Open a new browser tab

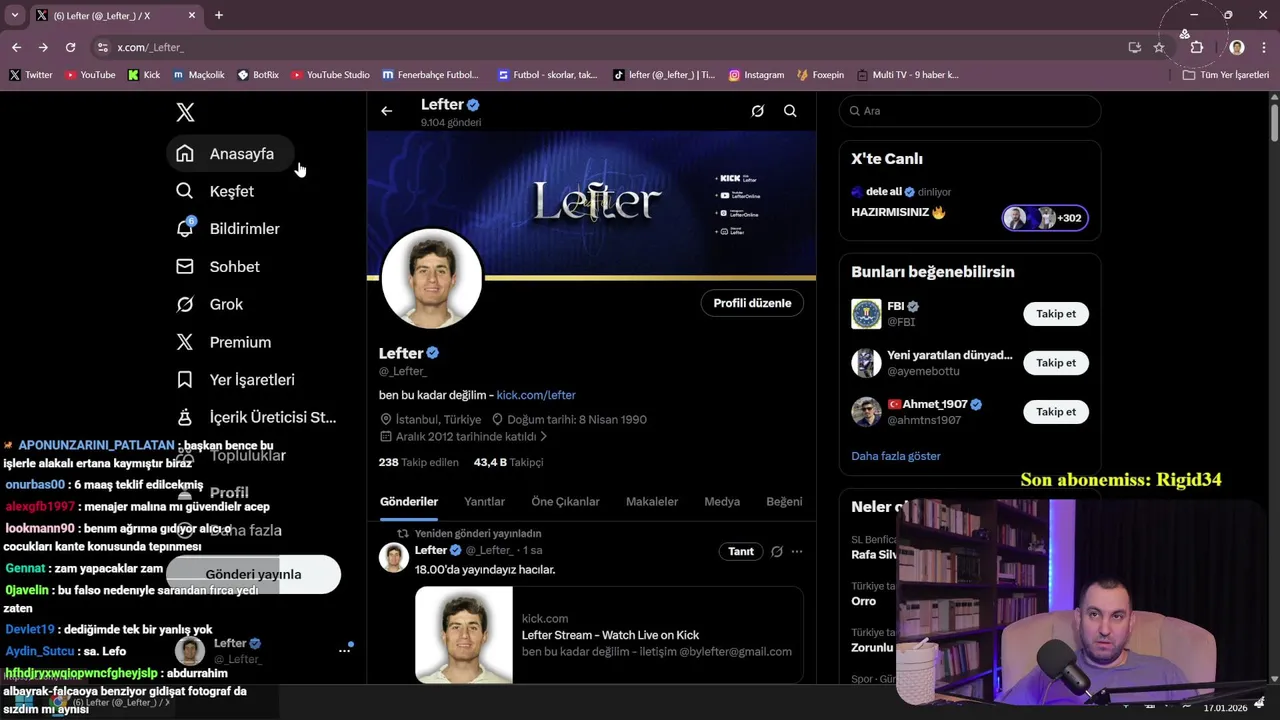(x=219, y=15)
